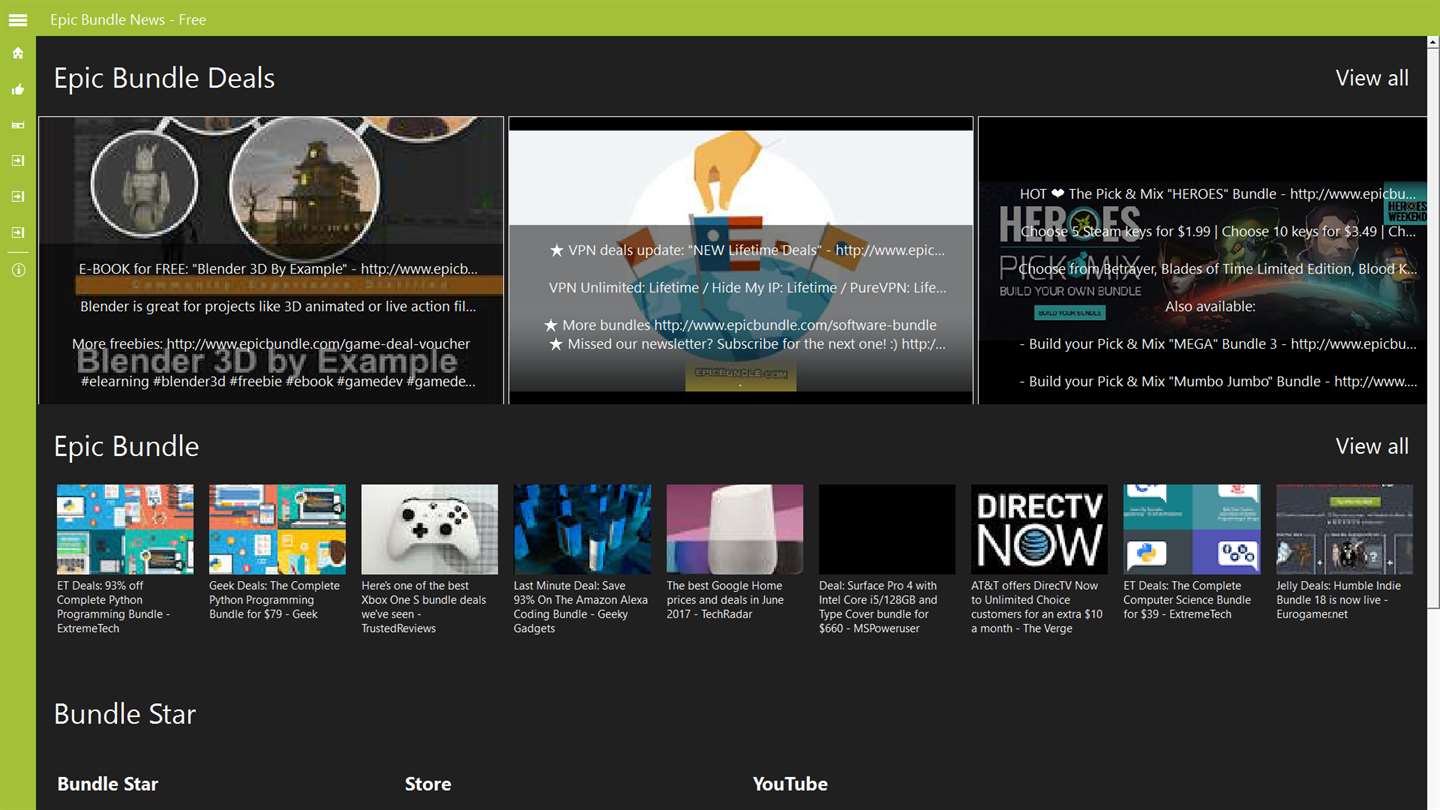Click the 'E-BOOK for FREE' headline line
Image resolution: width=1440 pixels, height=810 pixels.
[x=278, y=269]
